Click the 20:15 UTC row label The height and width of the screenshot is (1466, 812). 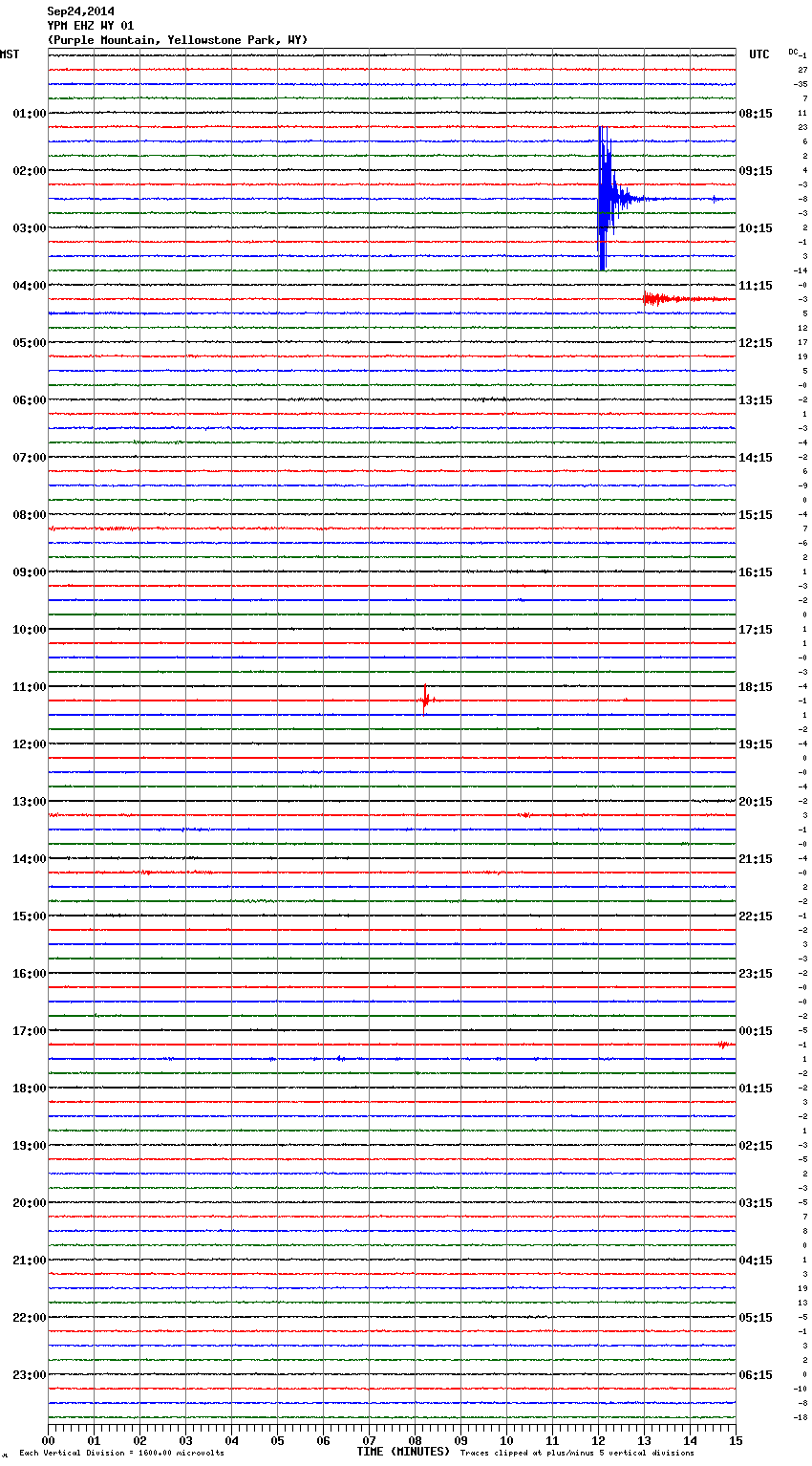pos(756,802)
